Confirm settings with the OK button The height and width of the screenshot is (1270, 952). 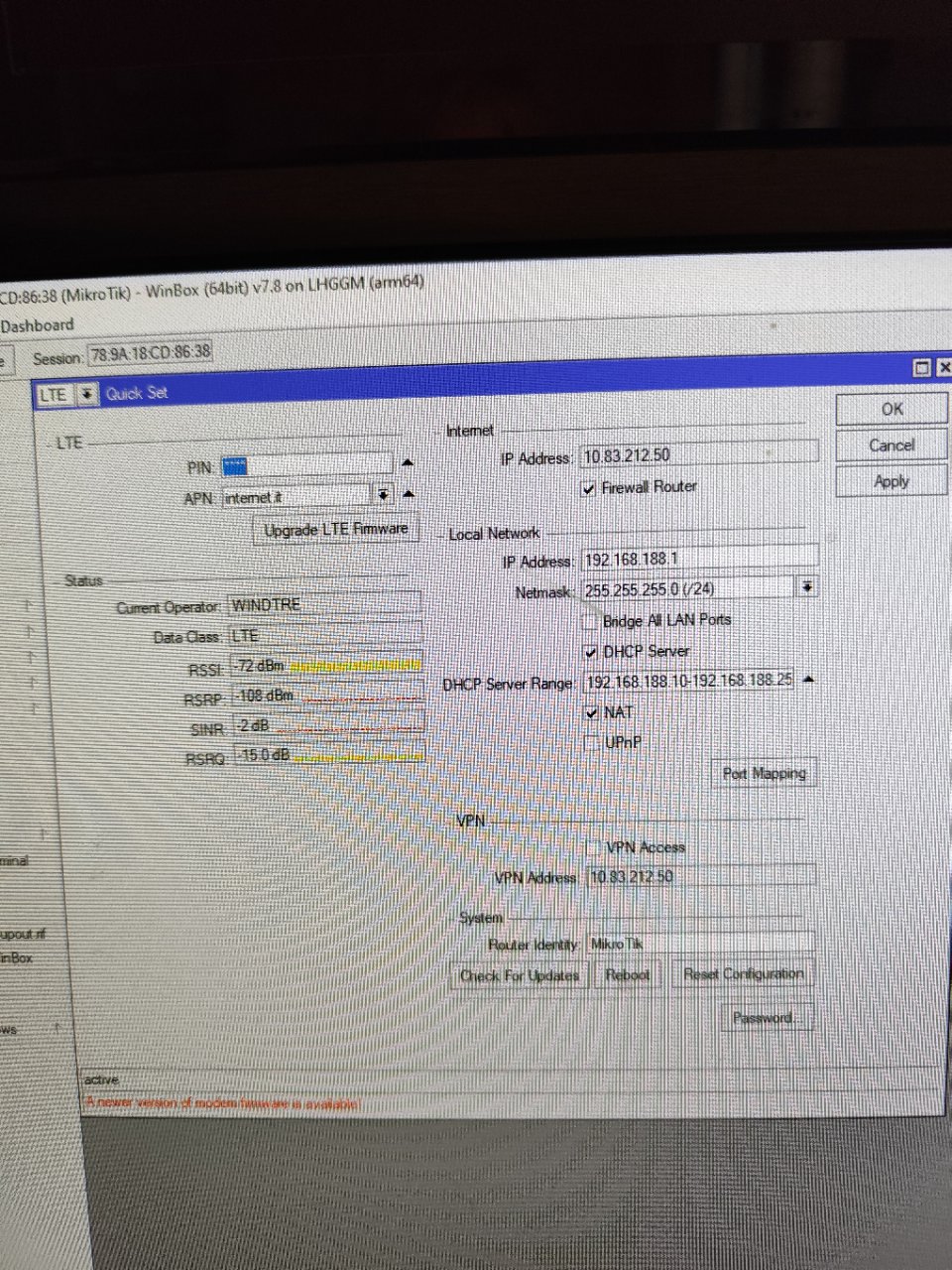892,409
